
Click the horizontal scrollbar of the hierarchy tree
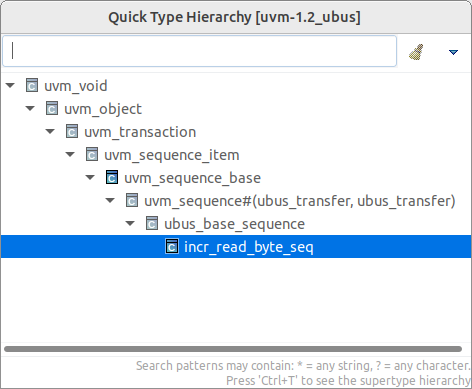(x=233, y=349)
